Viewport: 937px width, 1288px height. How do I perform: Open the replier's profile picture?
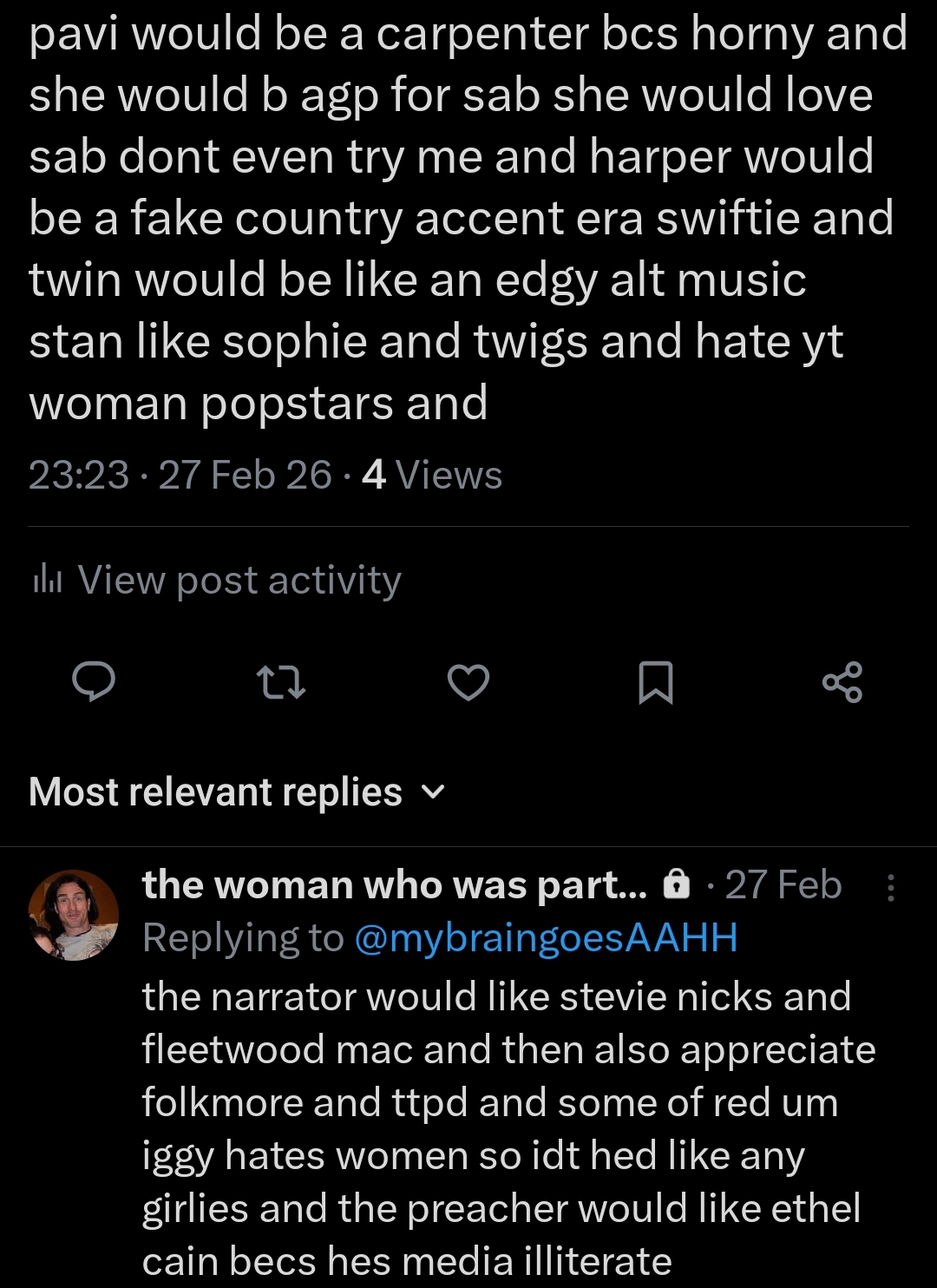click(74, 915)
